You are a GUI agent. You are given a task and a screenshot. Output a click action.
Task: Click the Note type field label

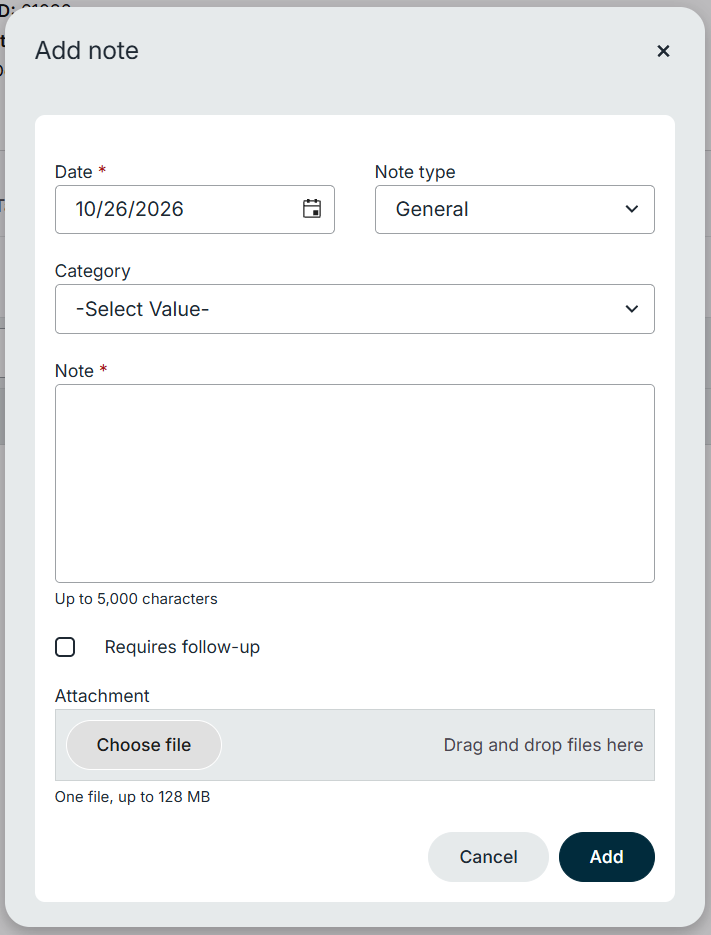[415, 172]
